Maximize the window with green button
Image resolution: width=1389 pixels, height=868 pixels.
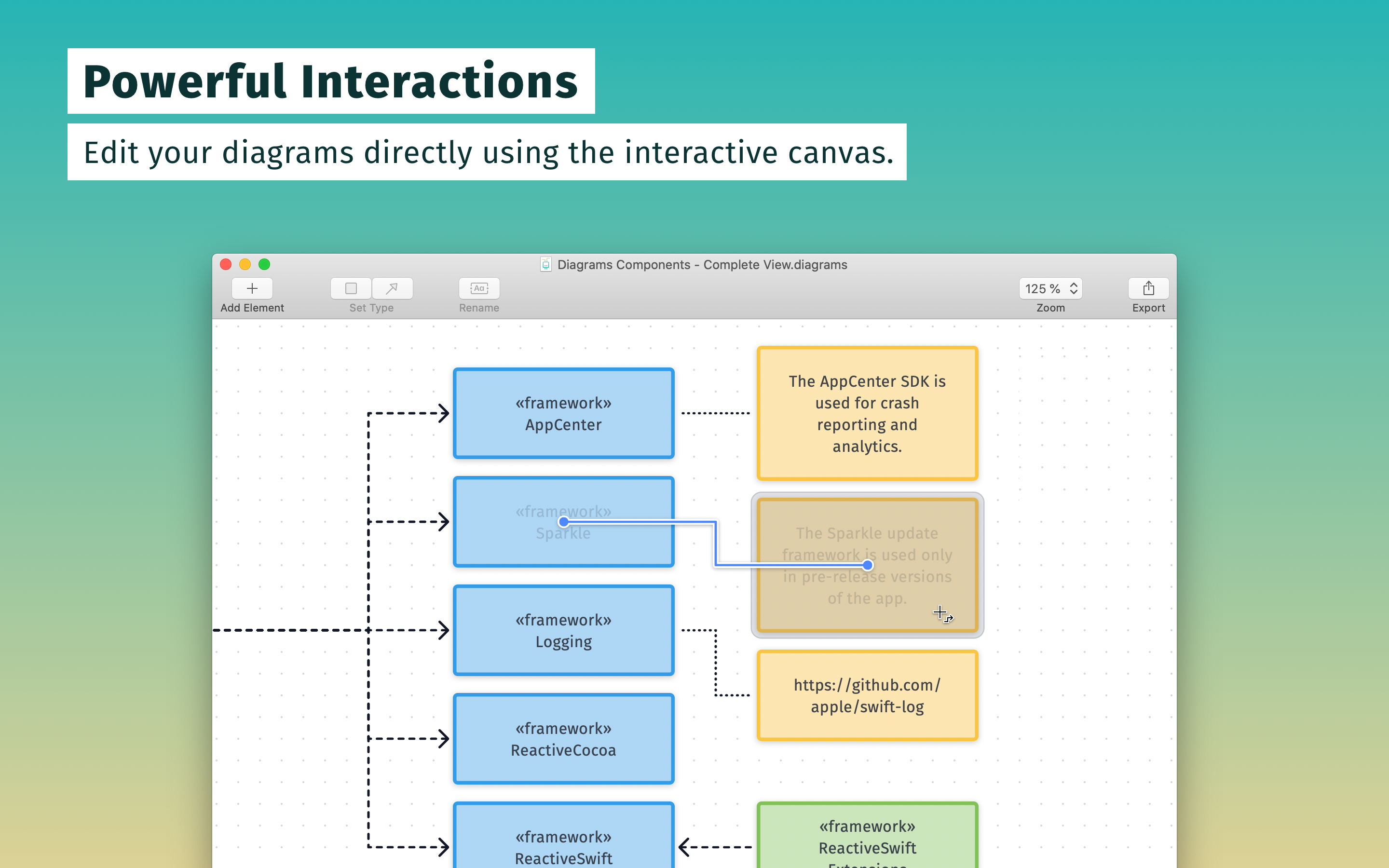pos(265,264)
